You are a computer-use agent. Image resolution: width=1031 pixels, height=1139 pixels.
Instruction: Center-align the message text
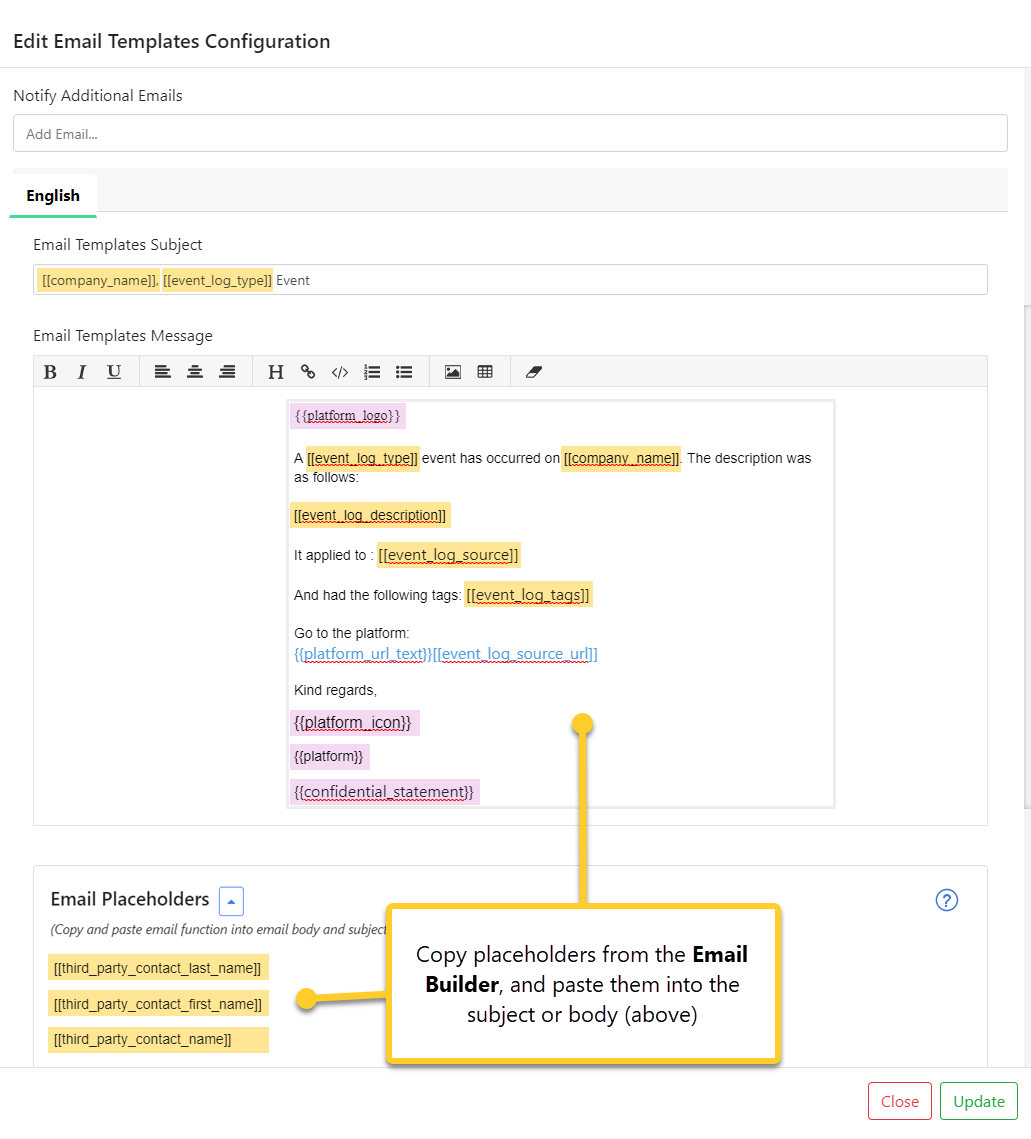[x=195, y=371]
